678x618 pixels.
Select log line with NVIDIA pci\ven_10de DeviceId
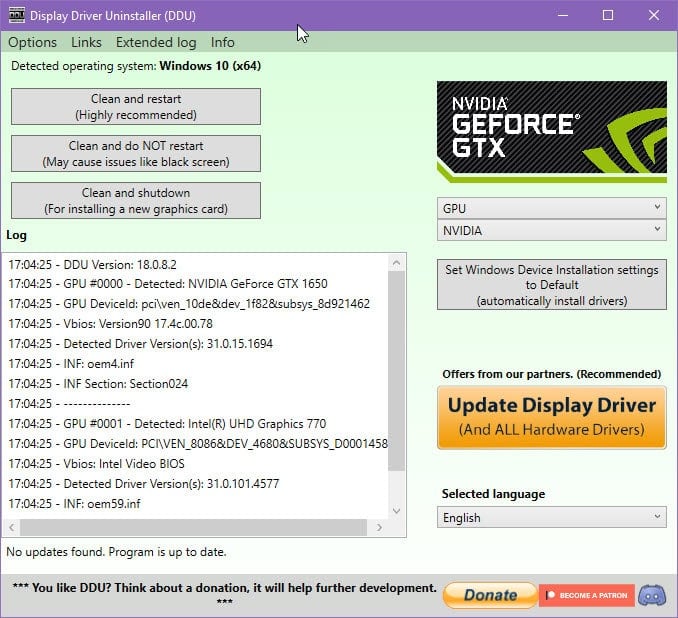tap(189, 304)
